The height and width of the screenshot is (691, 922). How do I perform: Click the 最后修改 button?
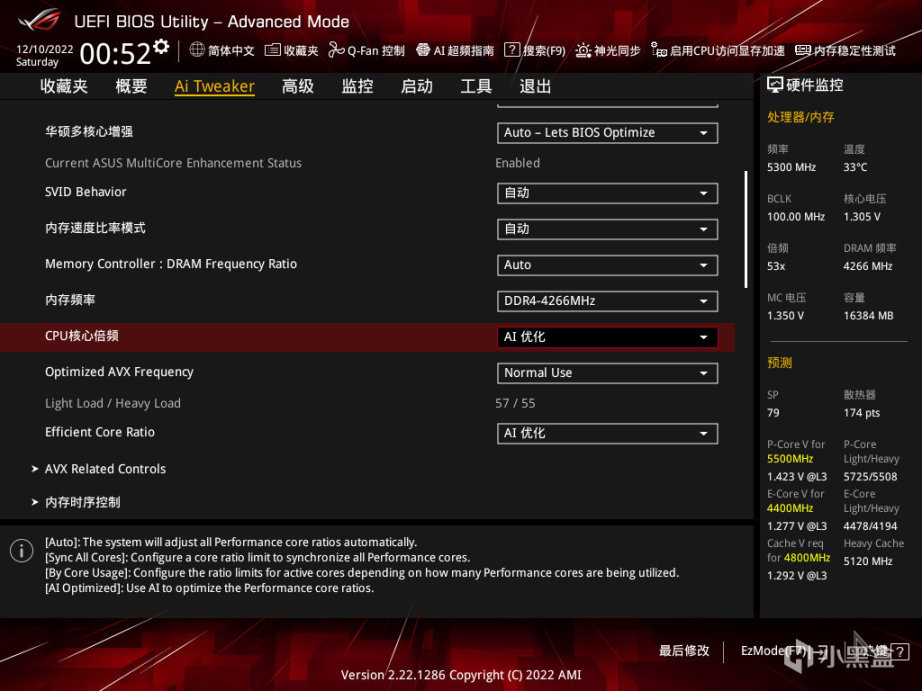click(x=684, y=650)
